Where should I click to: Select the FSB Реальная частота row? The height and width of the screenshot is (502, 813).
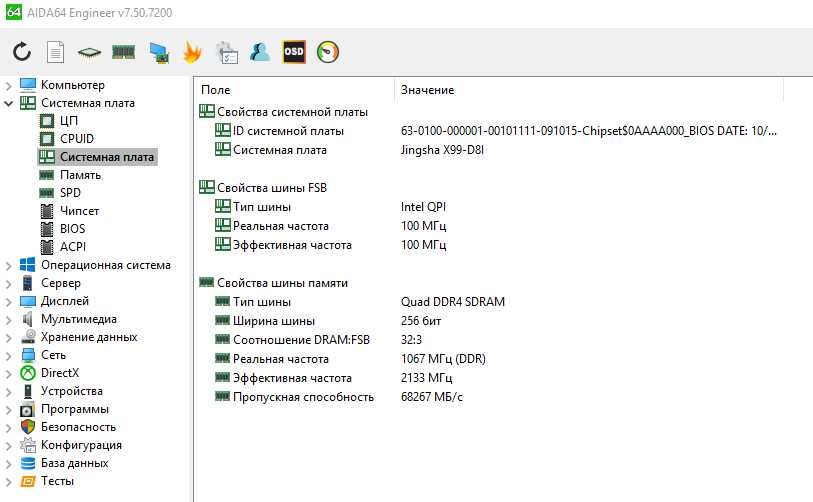tap(487, 226)
